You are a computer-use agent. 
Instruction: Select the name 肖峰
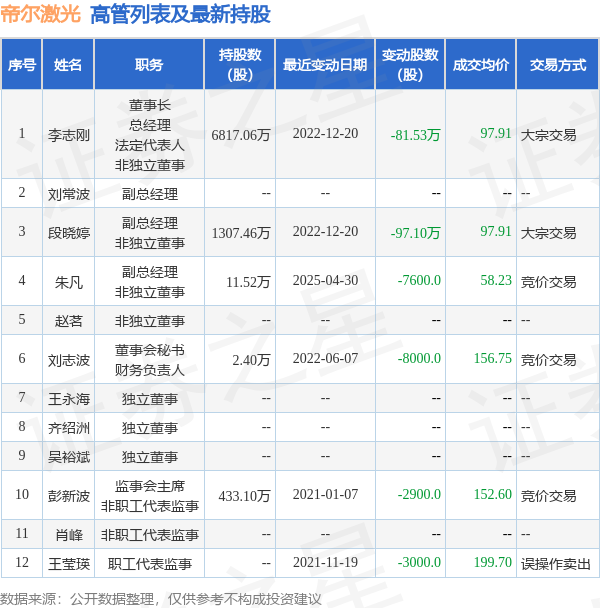click(x=69, y=535)
